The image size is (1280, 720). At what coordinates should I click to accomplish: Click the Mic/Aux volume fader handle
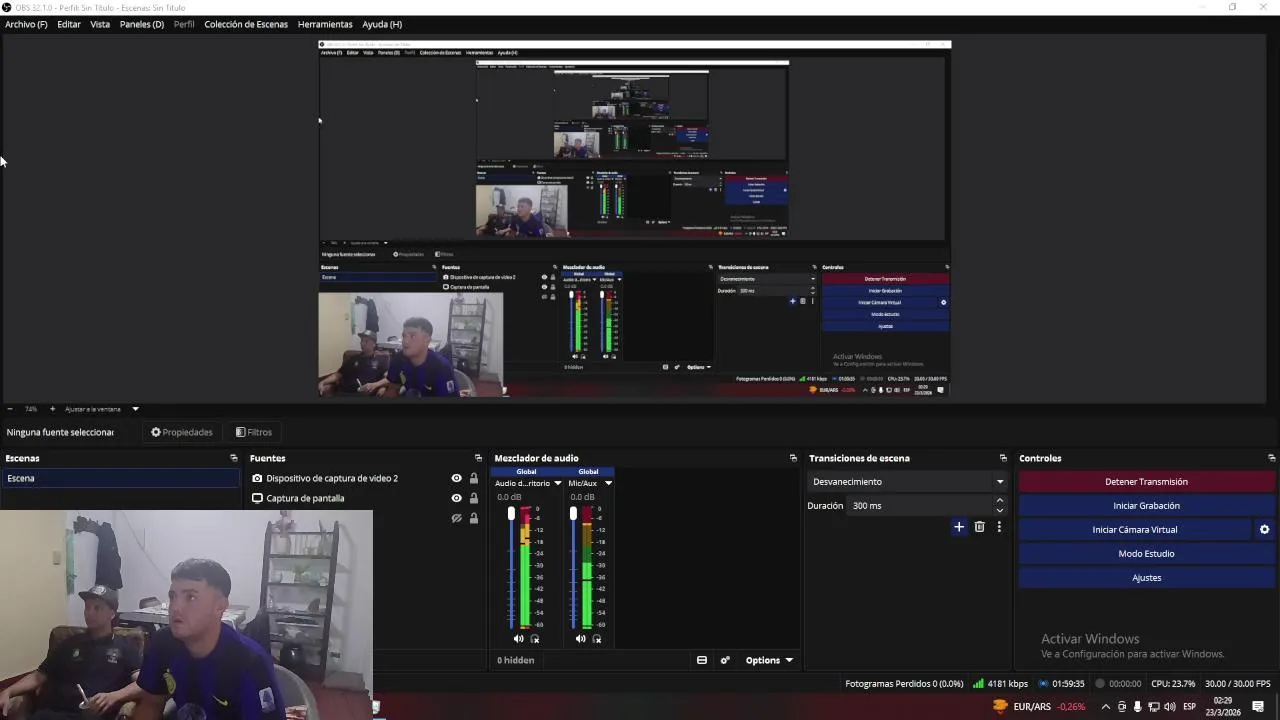(x=573, y=513)
